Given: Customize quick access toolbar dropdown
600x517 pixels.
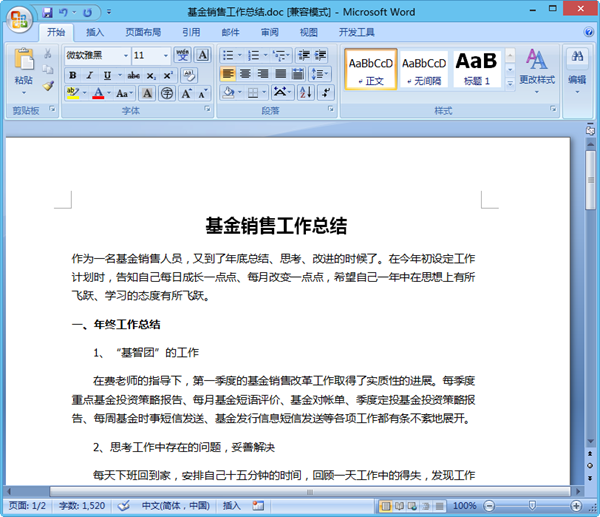Looking at the screenshot, I should point(109,12).
